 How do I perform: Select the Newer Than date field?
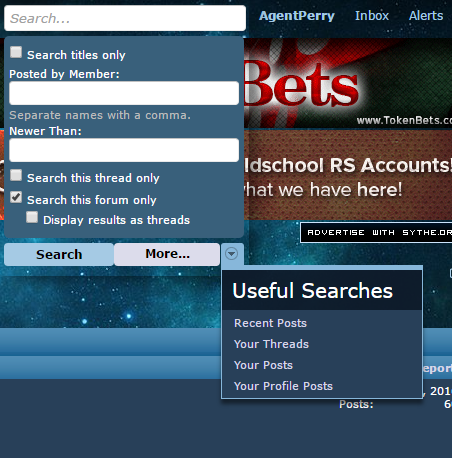124,150
